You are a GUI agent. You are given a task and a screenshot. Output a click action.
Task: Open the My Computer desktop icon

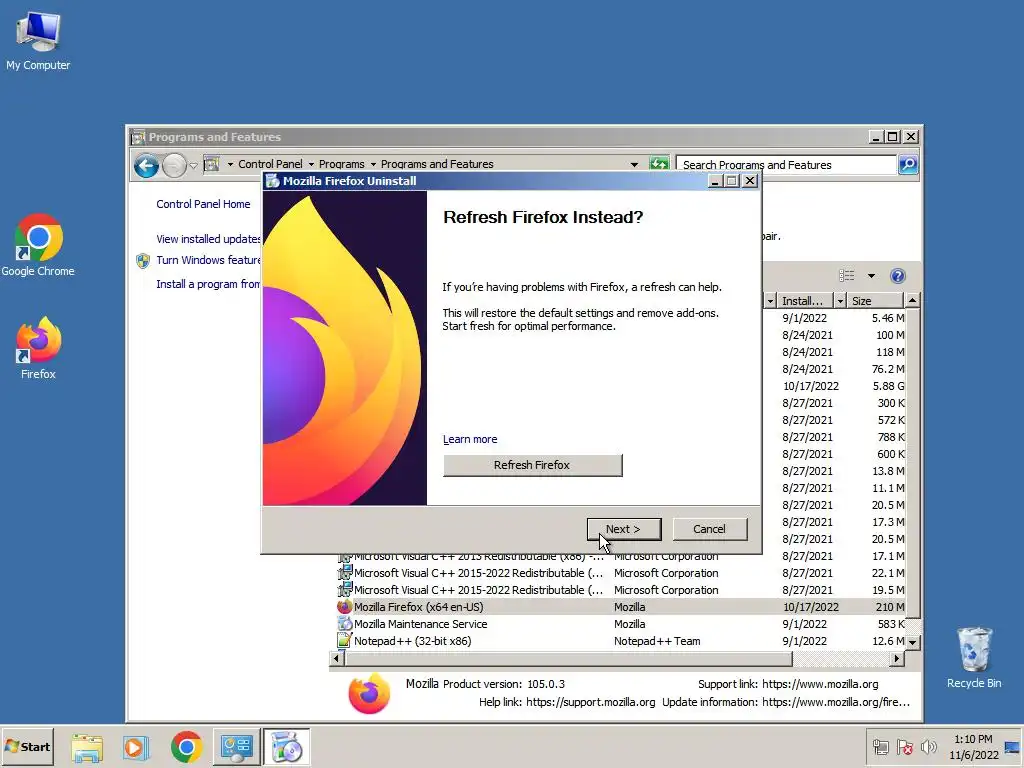pos(38,40)
